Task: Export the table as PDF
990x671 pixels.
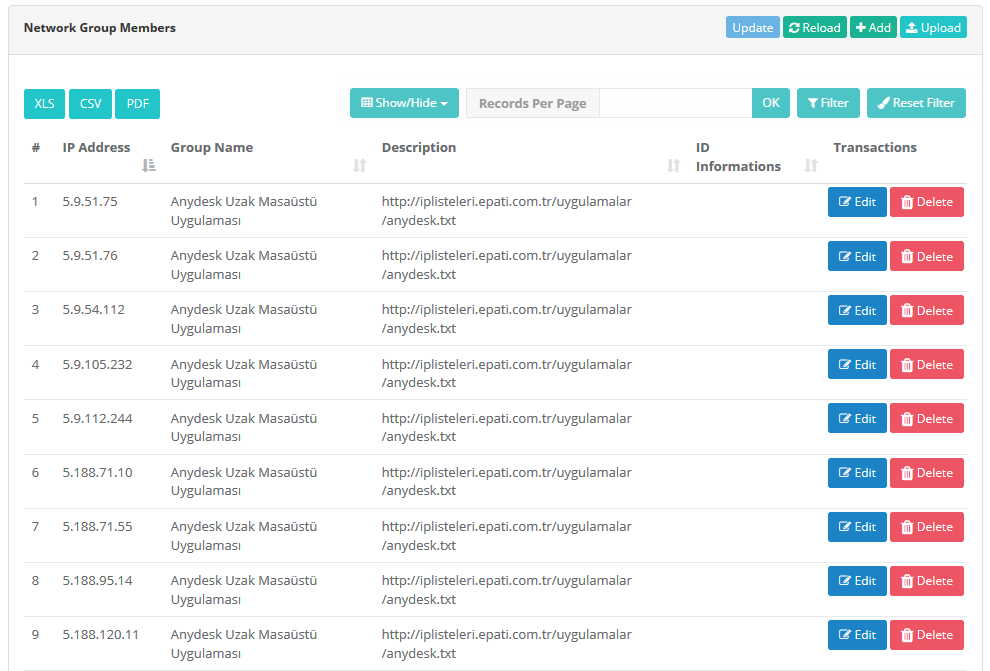Action: pyautogui.click(x=138, y=104)
